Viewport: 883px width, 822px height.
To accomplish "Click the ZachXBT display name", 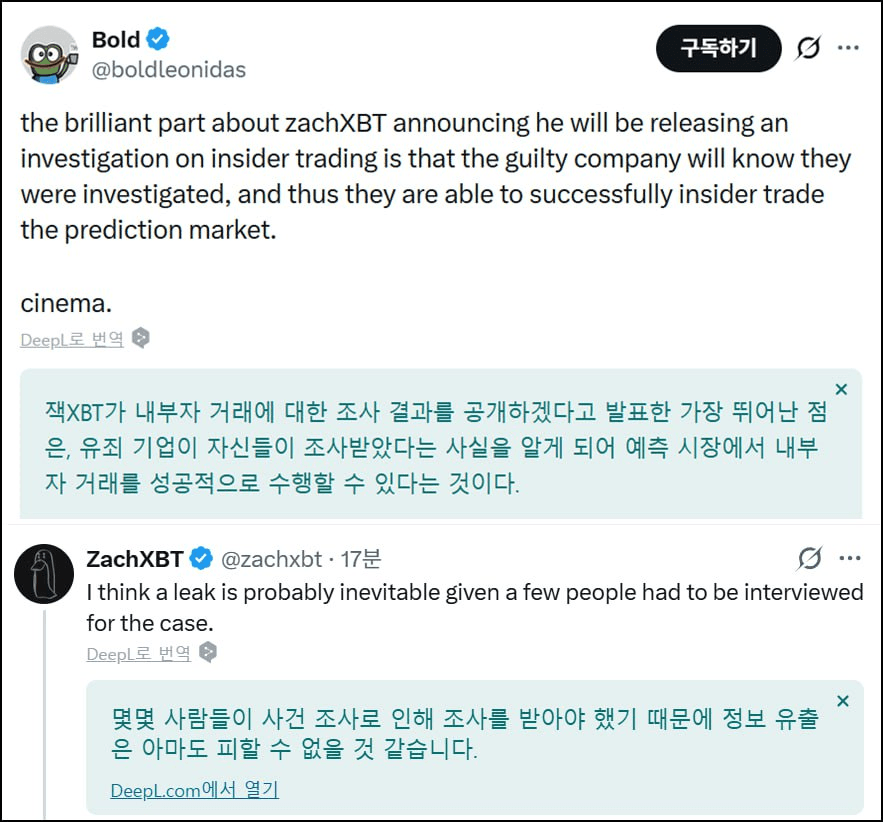I will (135, 558).
